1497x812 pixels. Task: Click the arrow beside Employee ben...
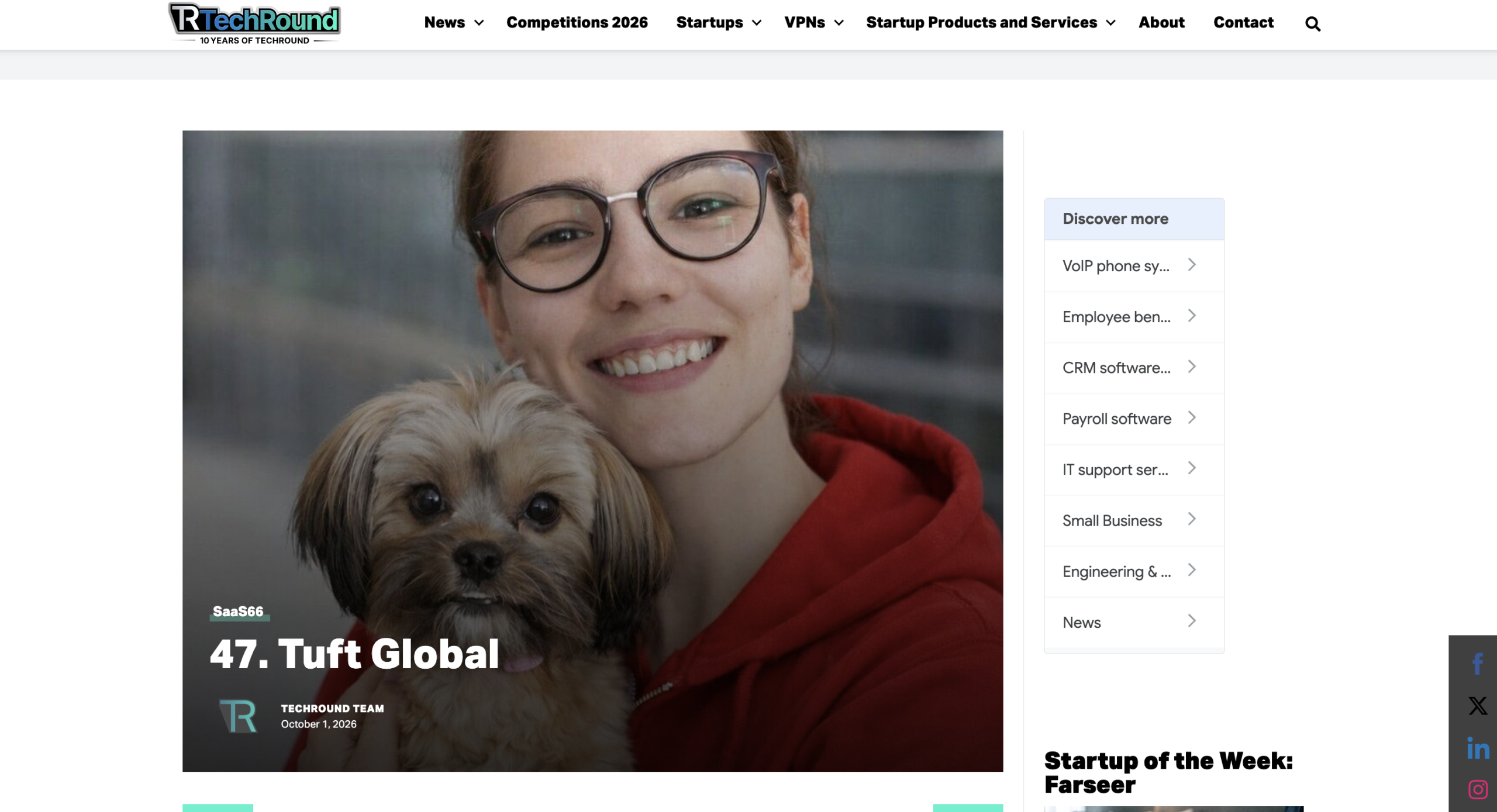1192,316
